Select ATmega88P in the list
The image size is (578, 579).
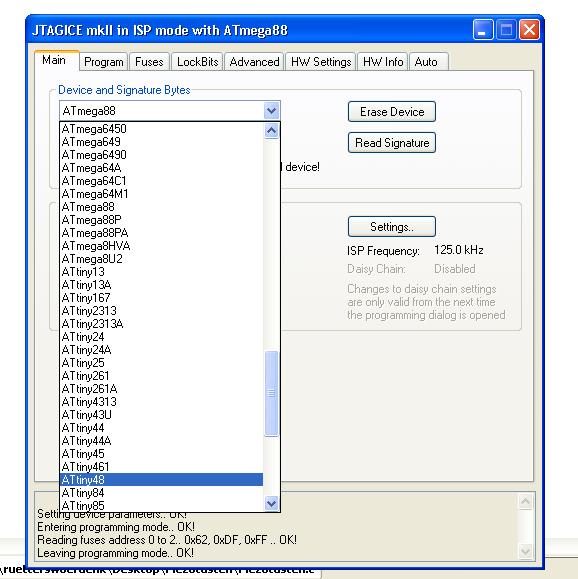click(161, 220)
